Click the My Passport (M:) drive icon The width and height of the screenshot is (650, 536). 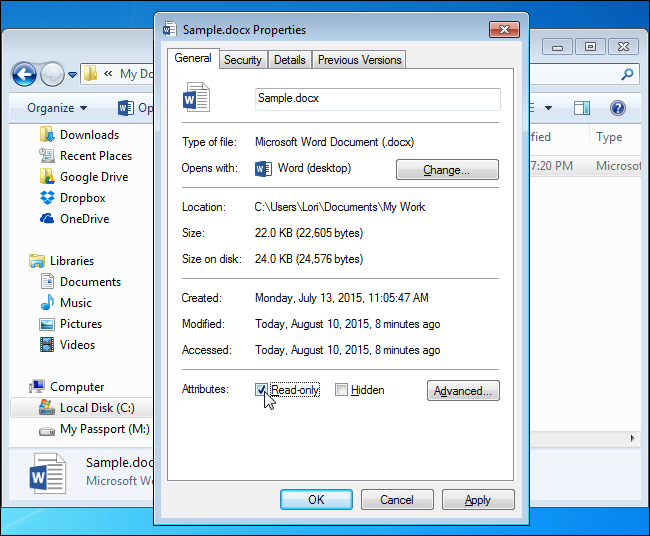pyautogui.click(x=47, y=432)
